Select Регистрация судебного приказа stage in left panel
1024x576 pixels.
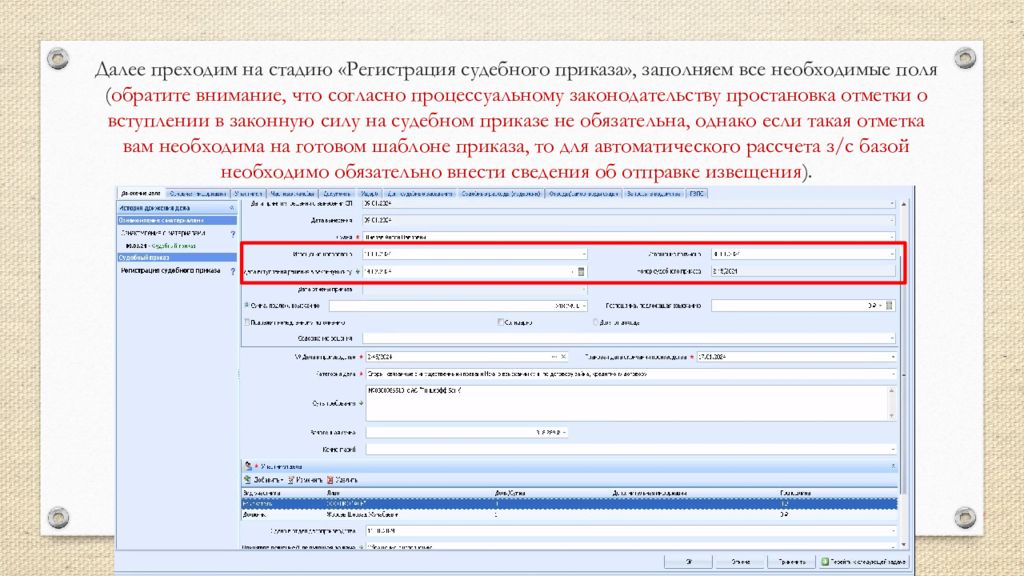[x=170, y=270]
